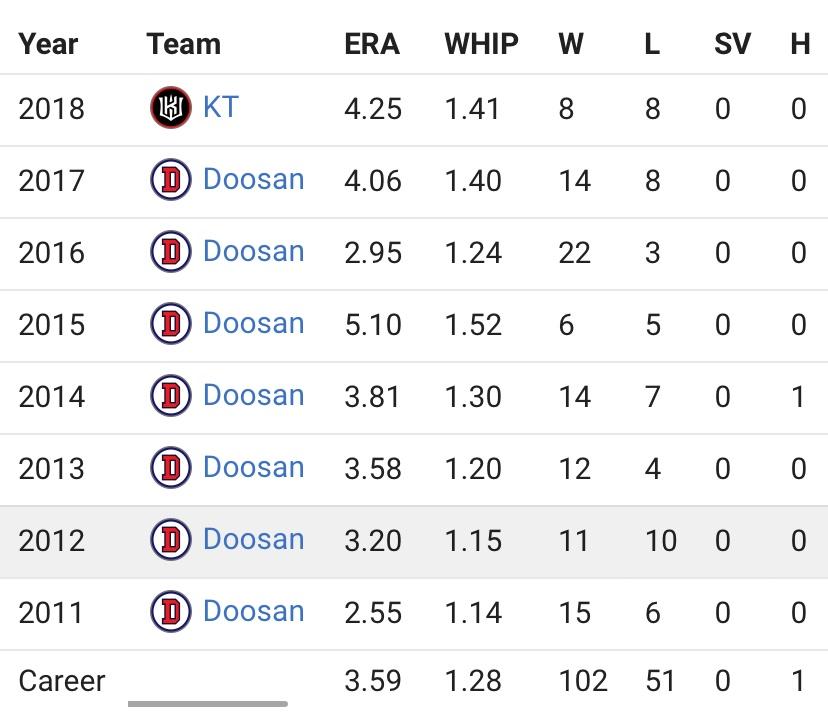Sort table by WHIP column header
The image size is (828, 714).
tap(481, 44)
